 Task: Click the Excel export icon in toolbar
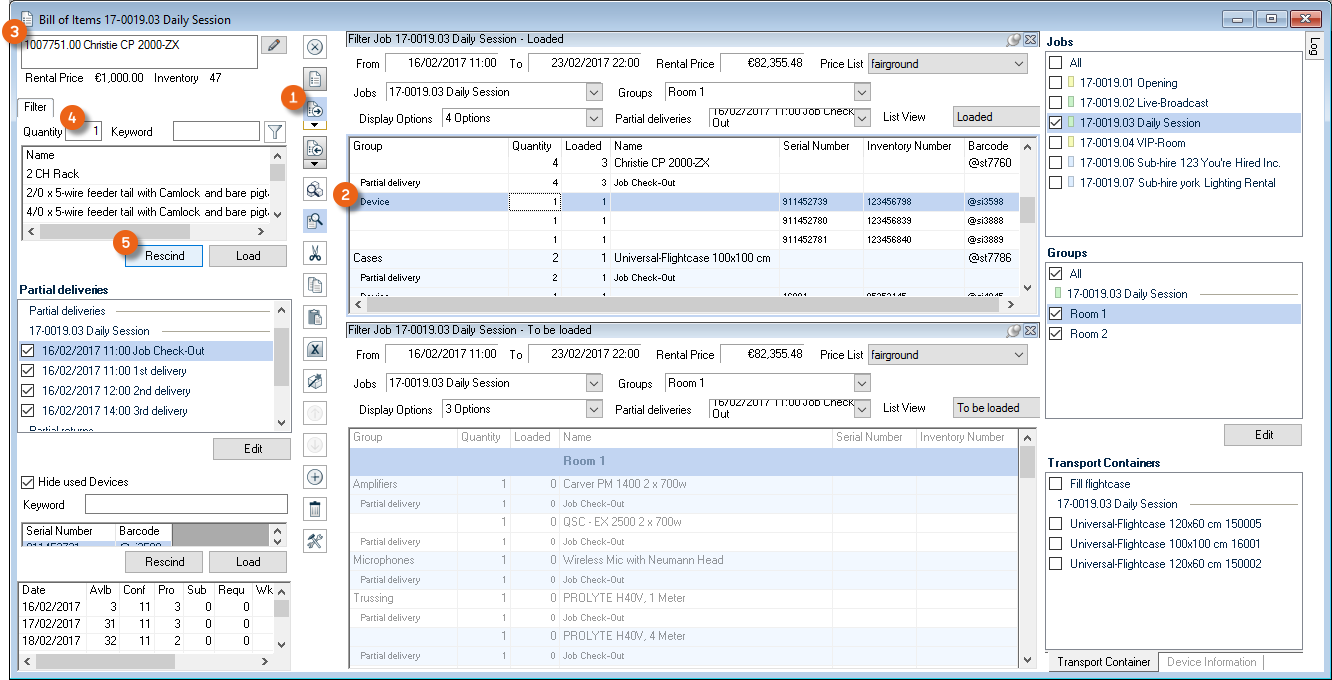tap(315, 349)
